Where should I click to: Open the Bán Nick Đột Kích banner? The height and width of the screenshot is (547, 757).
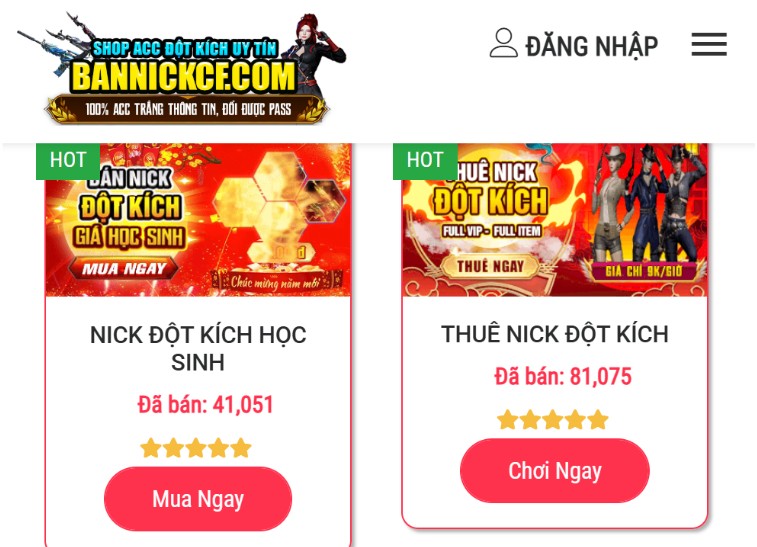(198, 220)
